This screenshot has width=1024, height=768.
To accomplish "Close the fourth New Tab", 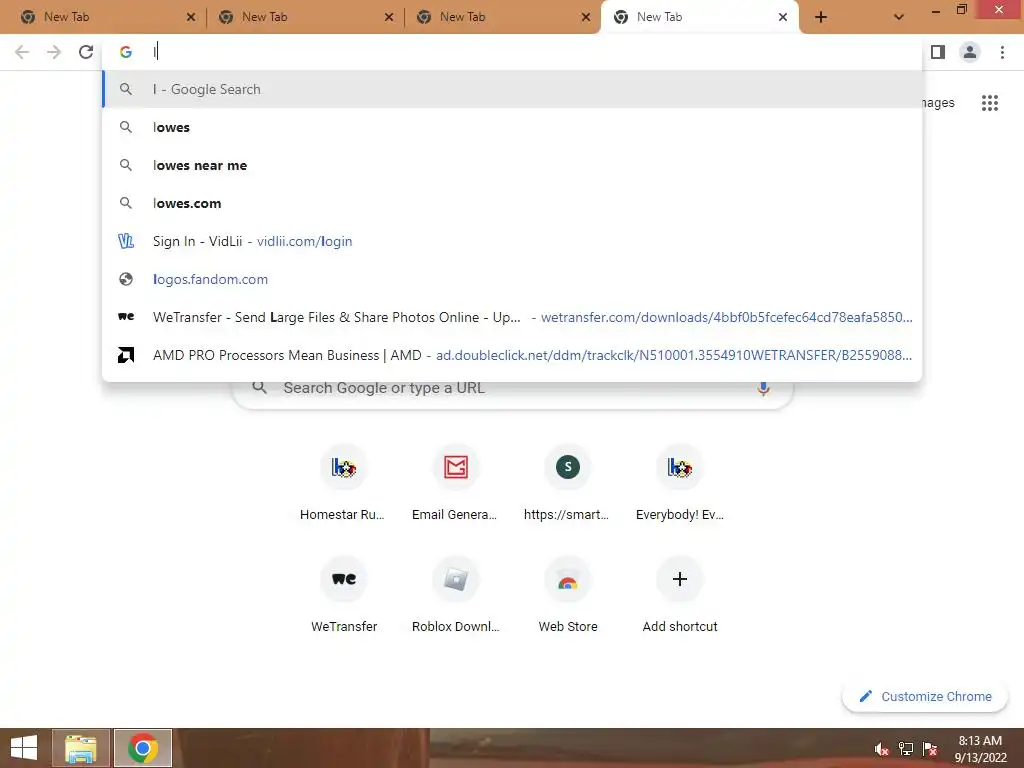I will [782, 18].
